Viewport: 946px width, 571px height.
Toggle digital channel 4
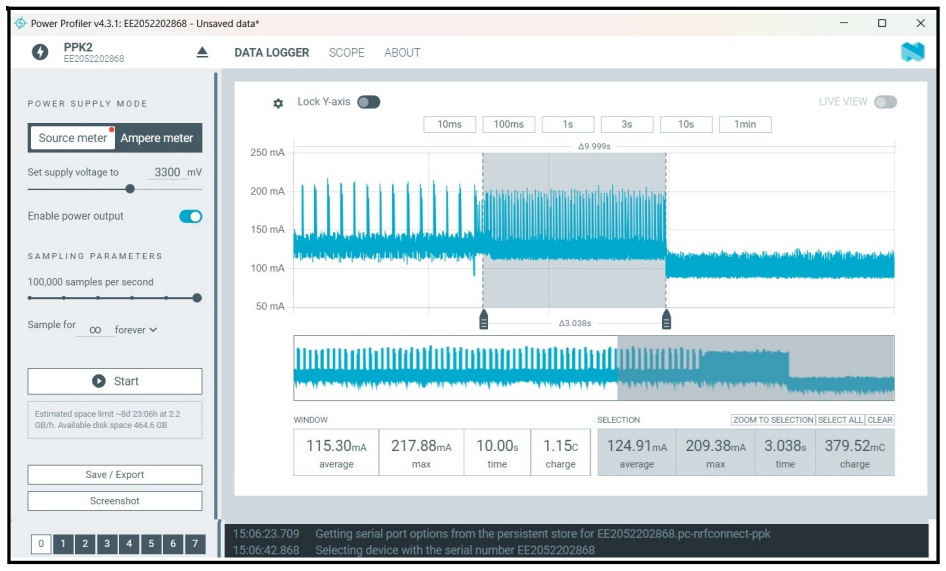click(x=129, y=543)
